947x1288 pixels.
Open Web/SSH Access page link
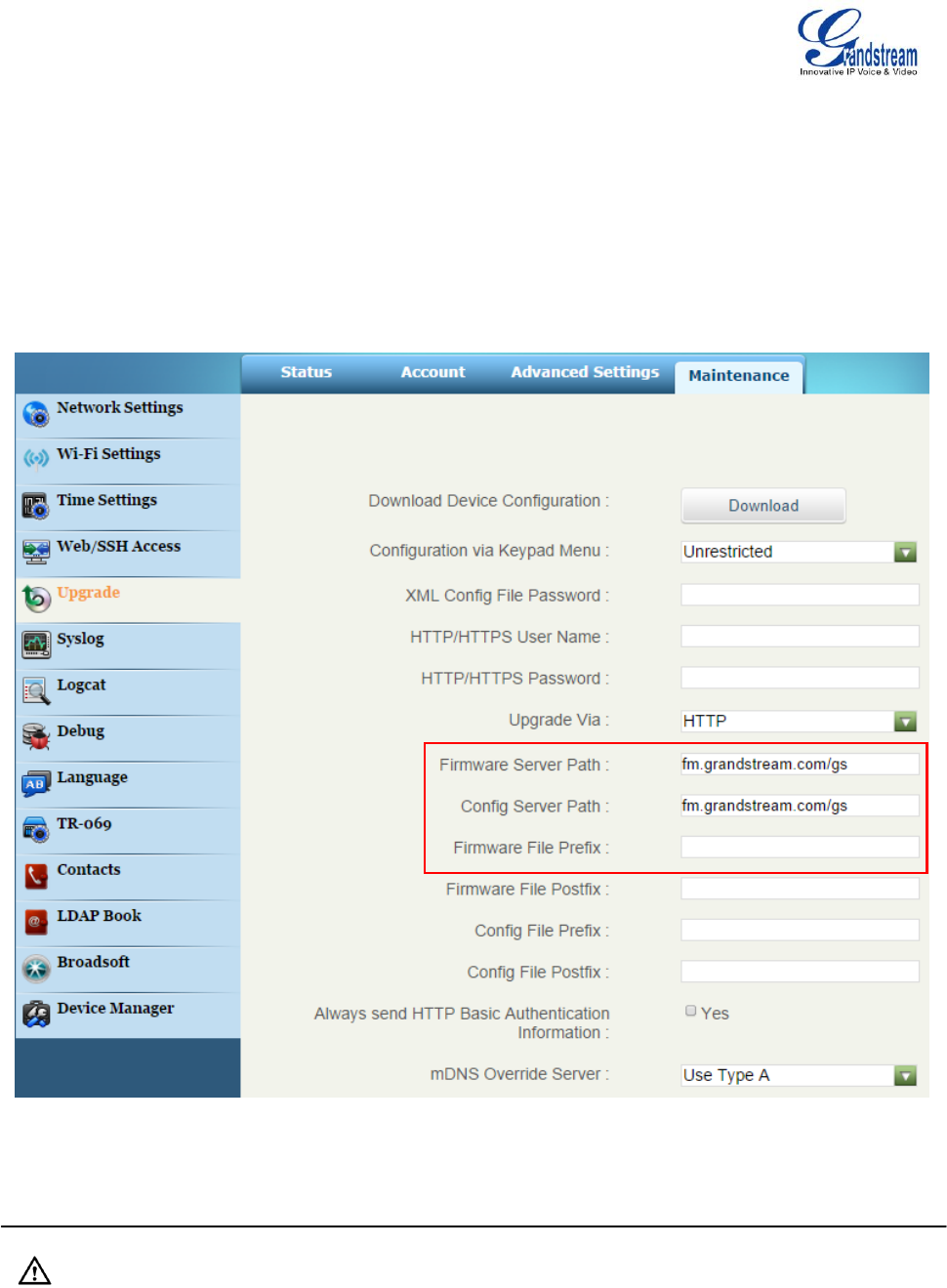tap(119, 547)
